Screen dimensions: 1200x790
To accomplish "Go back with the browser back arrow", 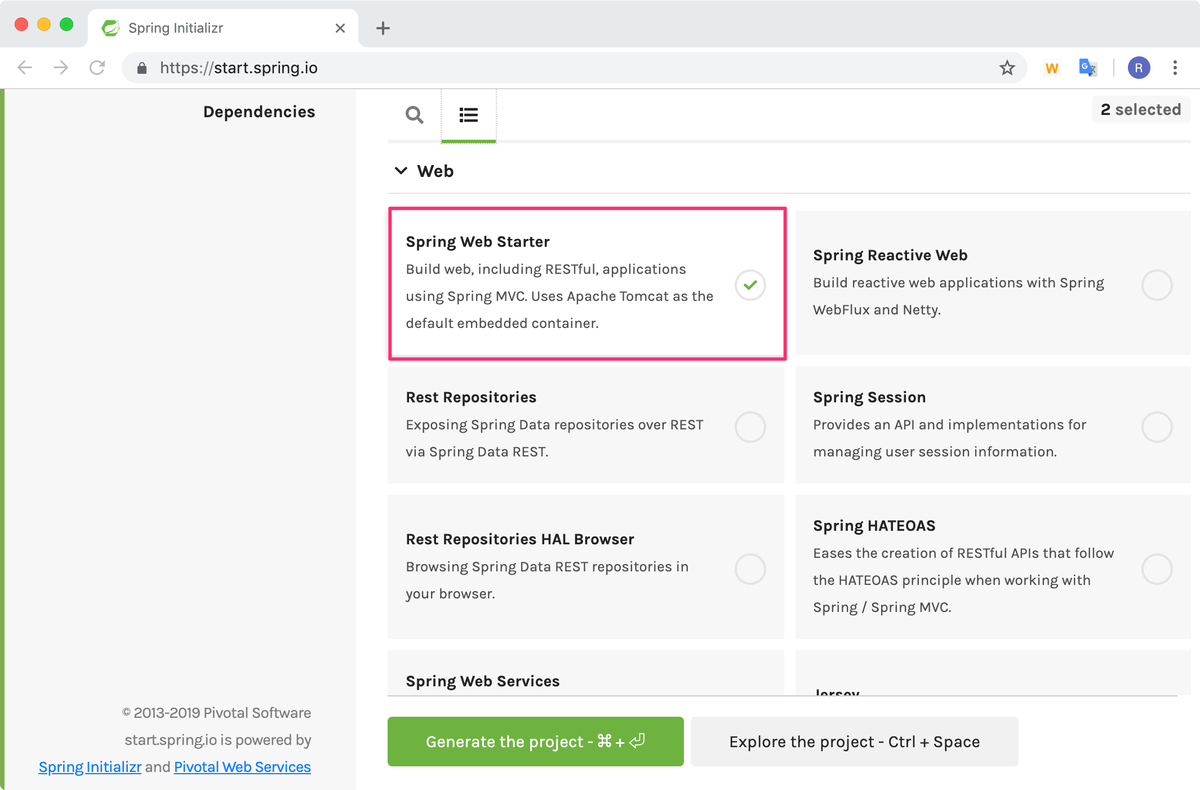I will (x=25, y=68).
